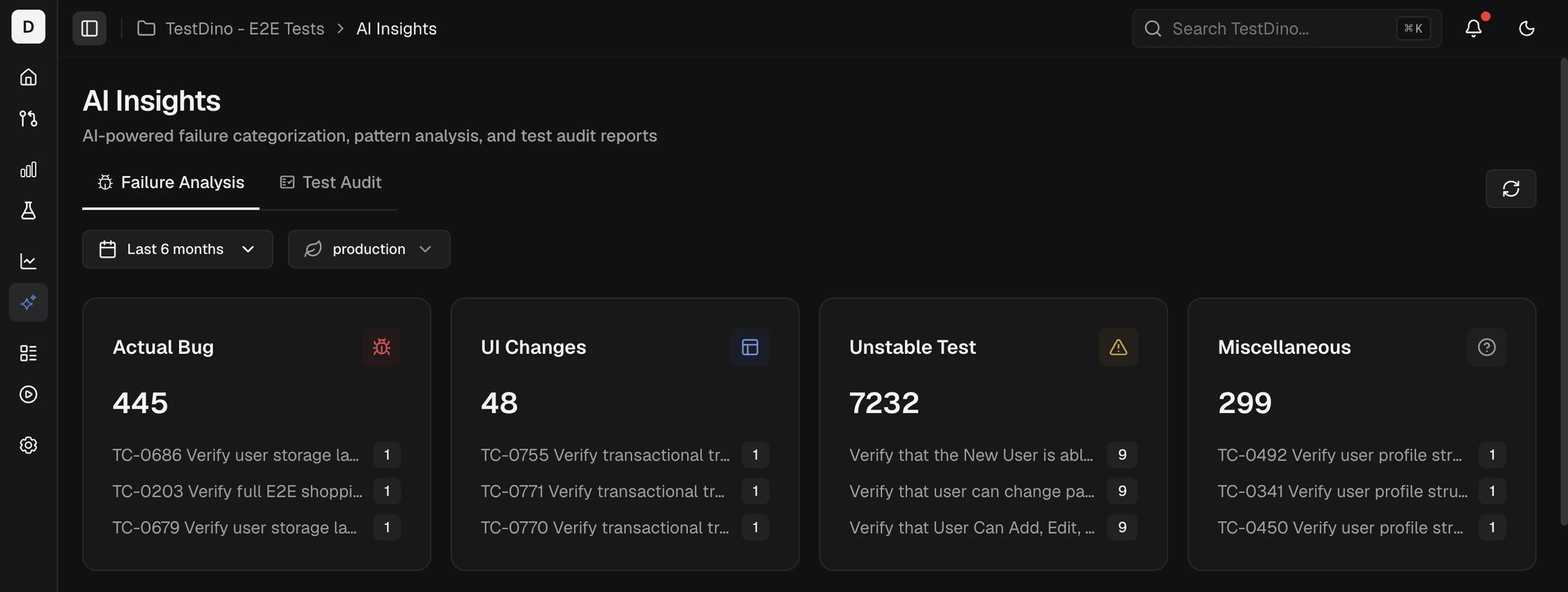This screenshot has height=592, width=1568.
Task: Open notifications bell icon
Action: [1473, 28]
